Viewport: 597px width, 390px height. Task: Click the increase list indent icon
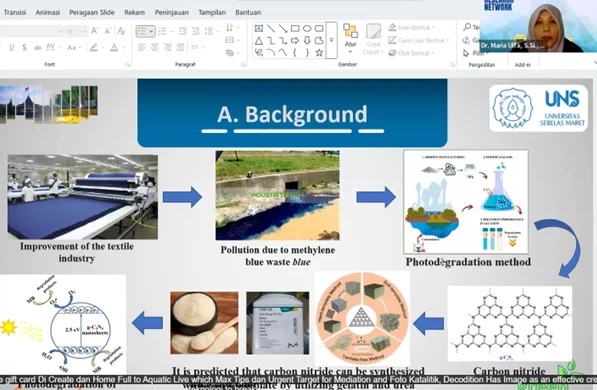click(x=195, y=31)
